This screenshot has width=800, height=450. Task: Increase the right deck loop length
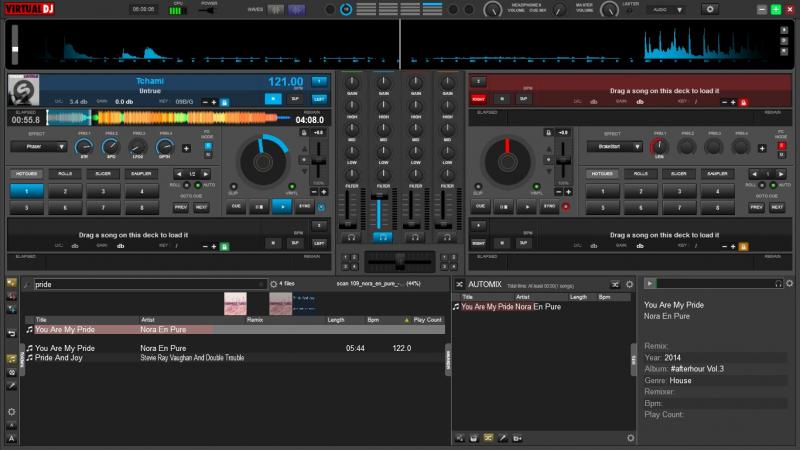click(x=781, y=174)
